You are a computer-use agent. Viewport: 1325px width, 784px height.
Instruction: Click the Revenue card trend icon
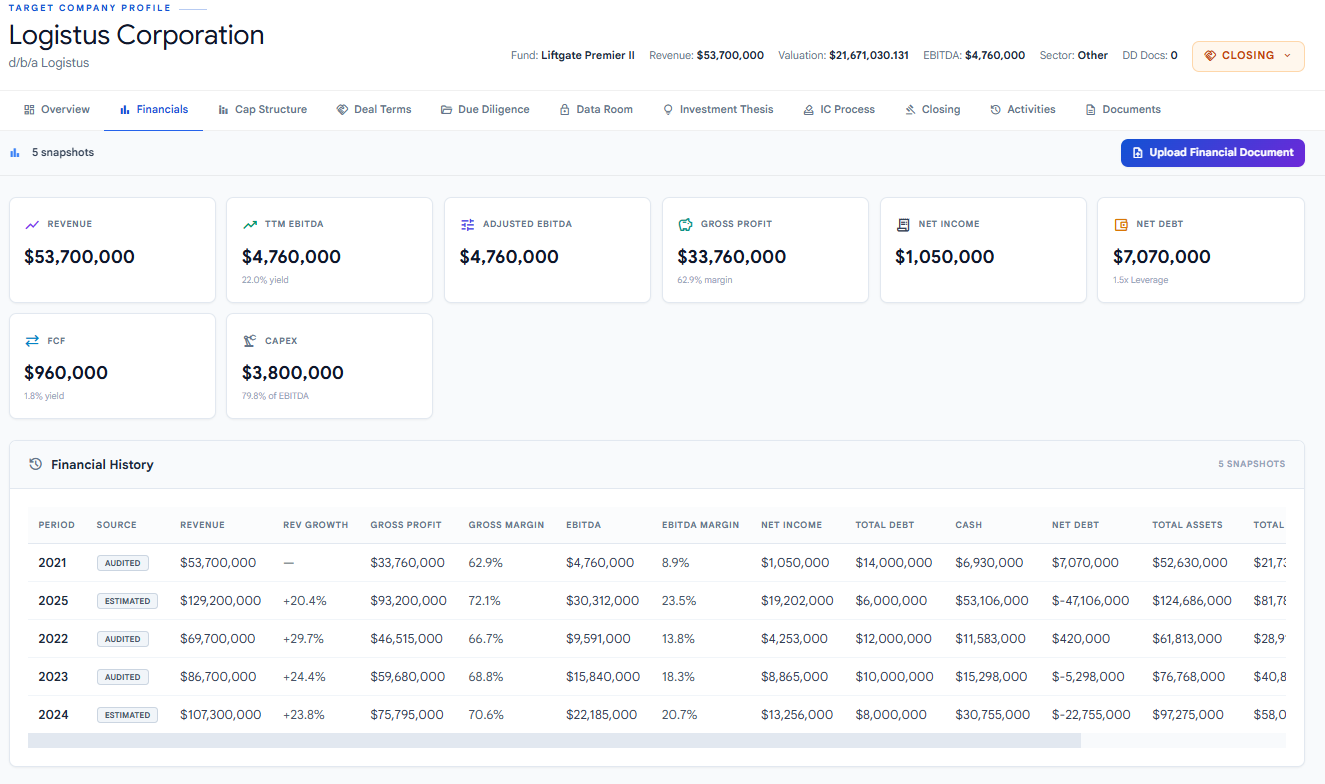32,225
